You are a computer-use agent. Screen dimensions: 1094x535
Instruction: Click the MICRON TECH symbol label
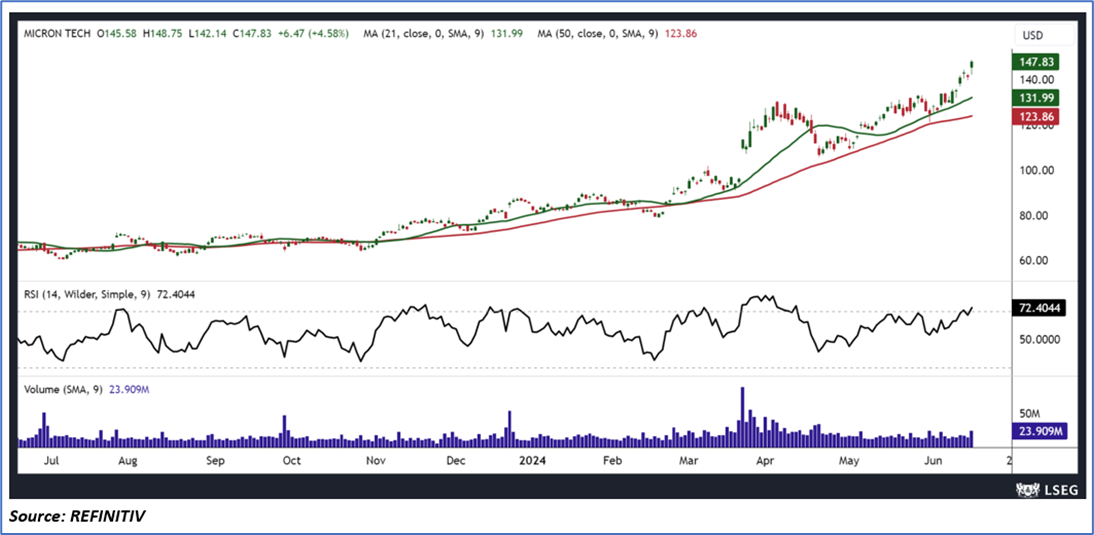click(57, 32)
